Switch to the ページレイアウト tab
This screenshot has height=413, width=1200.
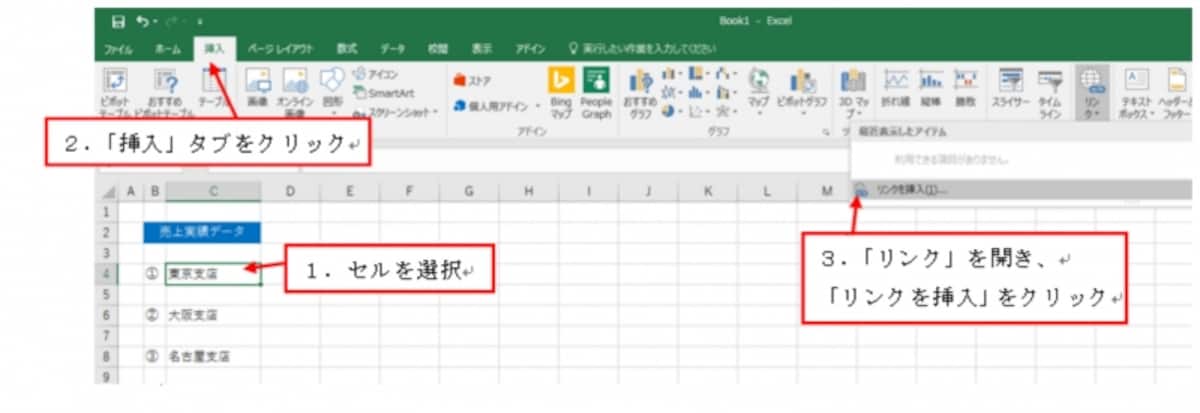pyautogui.click(x=280, y=48)
